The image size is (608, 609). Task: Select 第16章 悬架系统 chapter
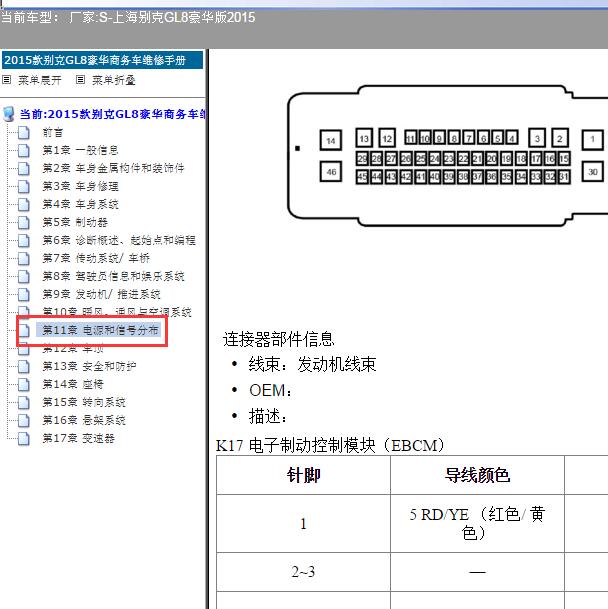(x=84, y=420)
